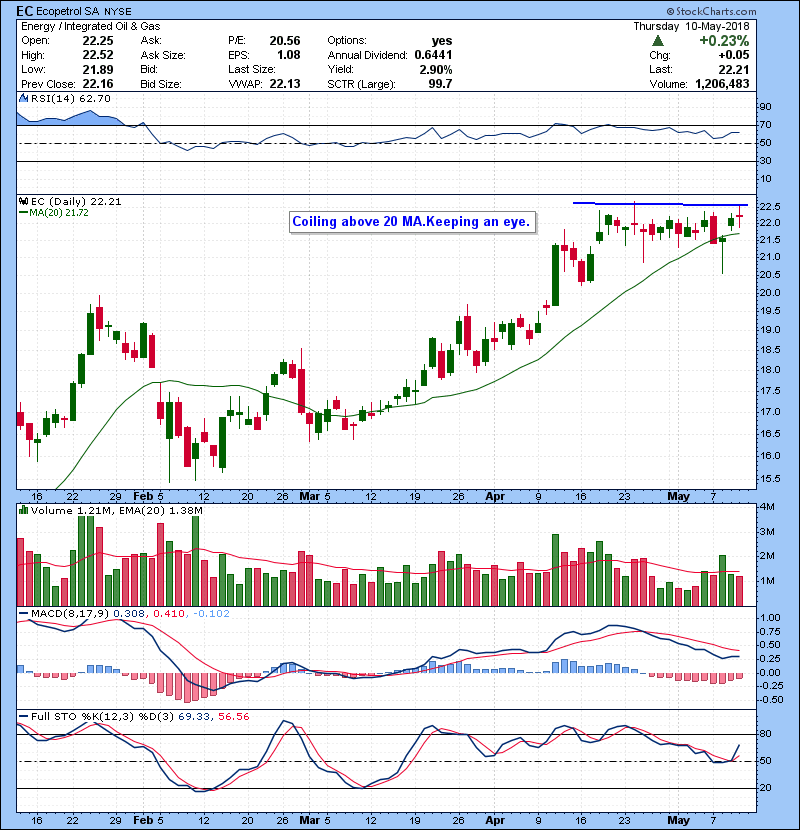Click the RSI panel line icon
Viewport: 800px width, 830px height.
pos(23,98)
